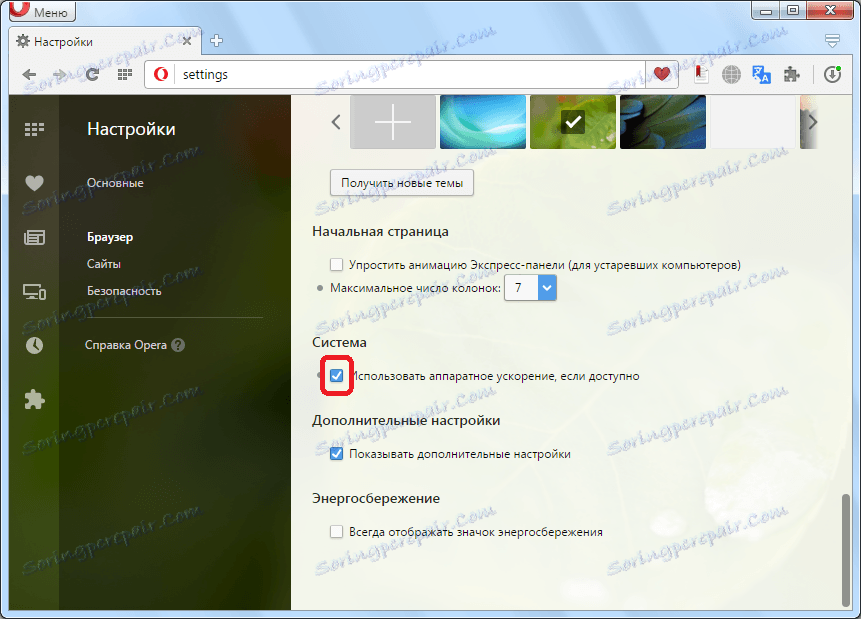Click the Дополнительные настройки heading
Viewport: 861px width, 619px height.
click(406, 420)
